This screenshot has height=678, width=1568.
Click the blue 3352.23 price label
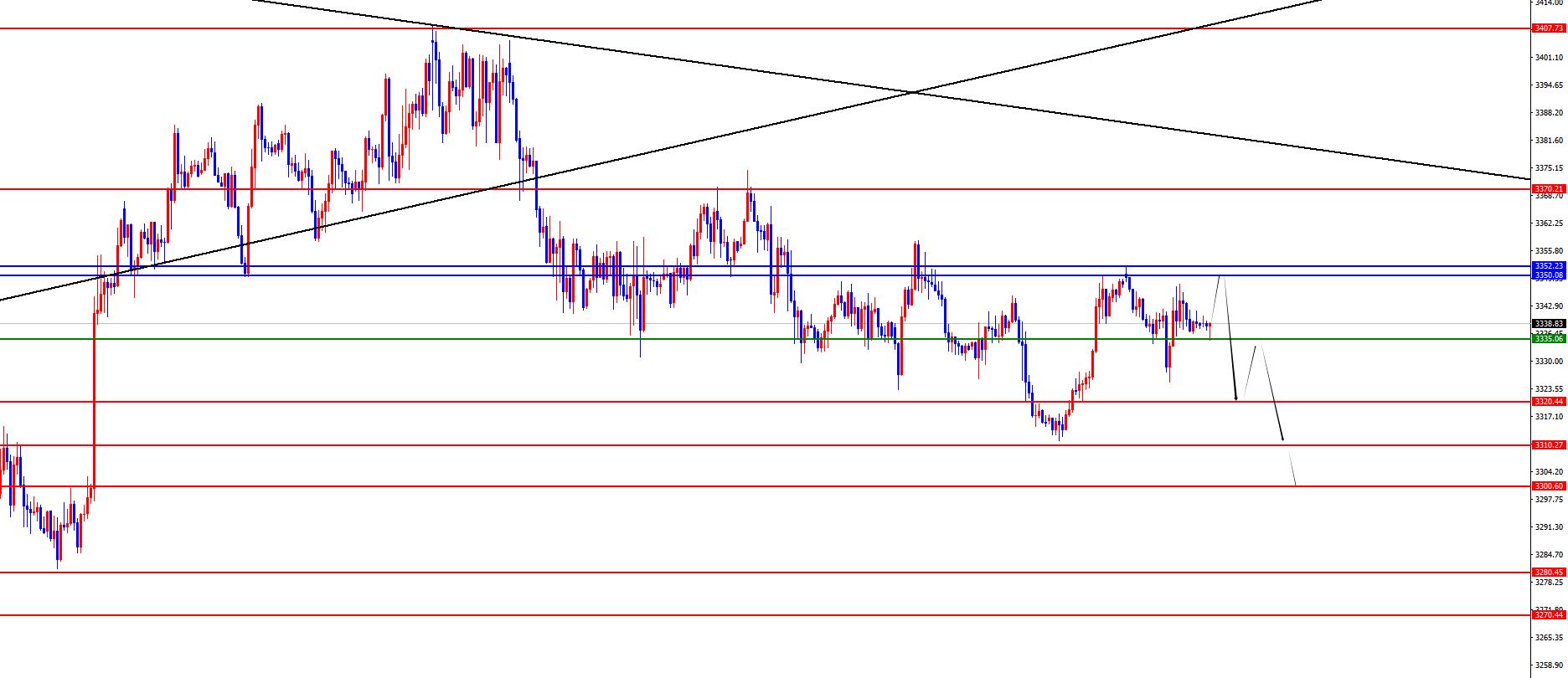(x=1549, y=266)
